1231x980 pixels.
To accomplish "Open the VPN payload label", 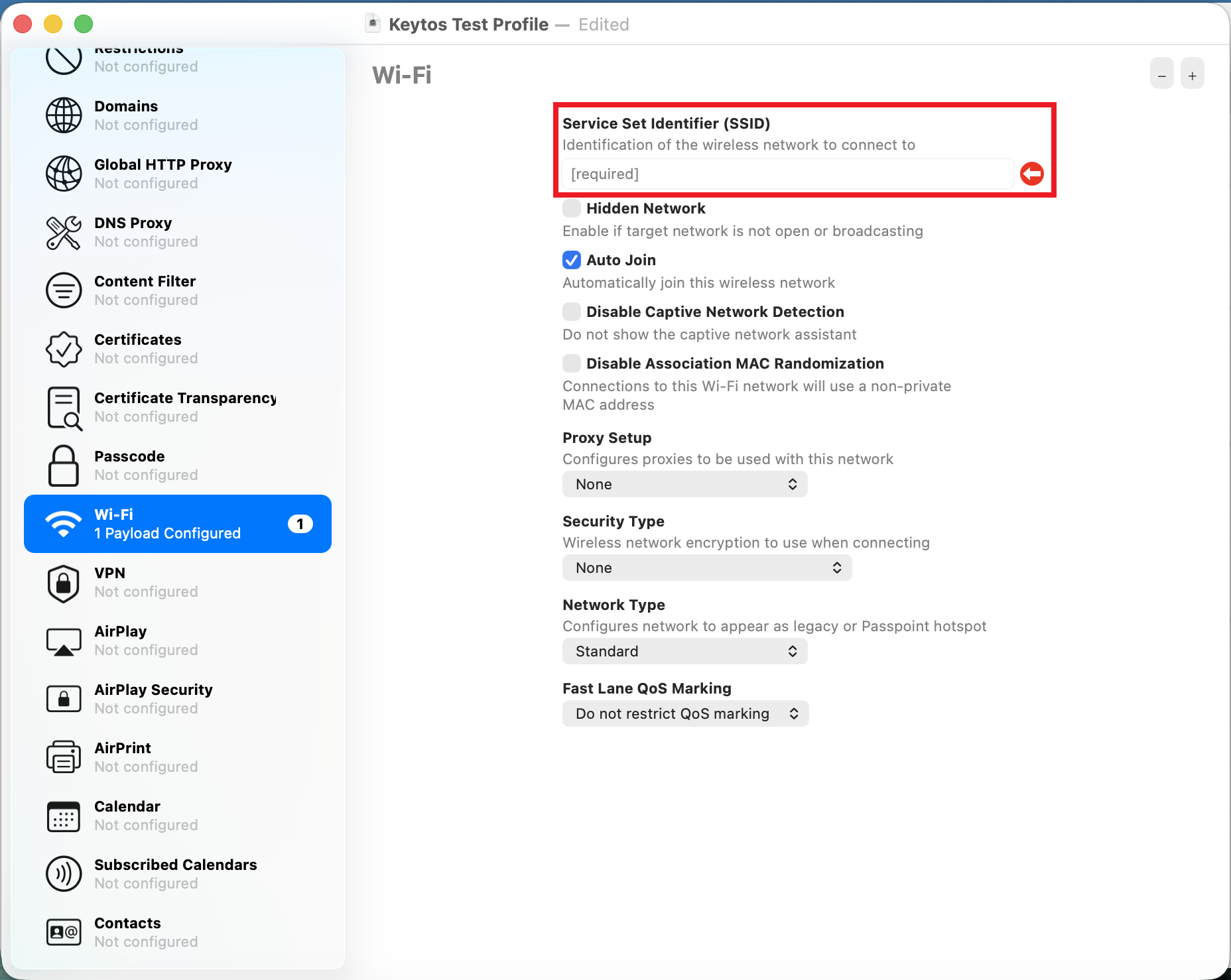I will pyautogui.click(x=109, y=573).
